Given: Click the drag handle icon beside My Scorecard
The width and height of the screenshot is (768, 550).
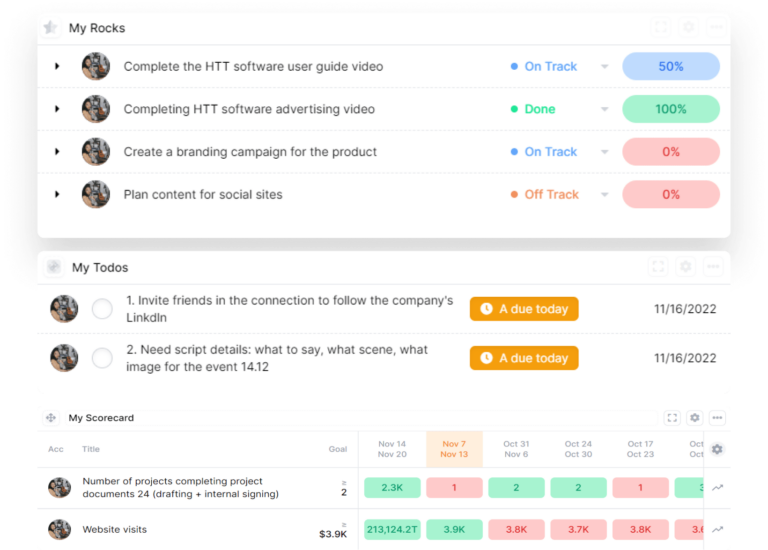Looking at the screenshot, I should 51,418.
